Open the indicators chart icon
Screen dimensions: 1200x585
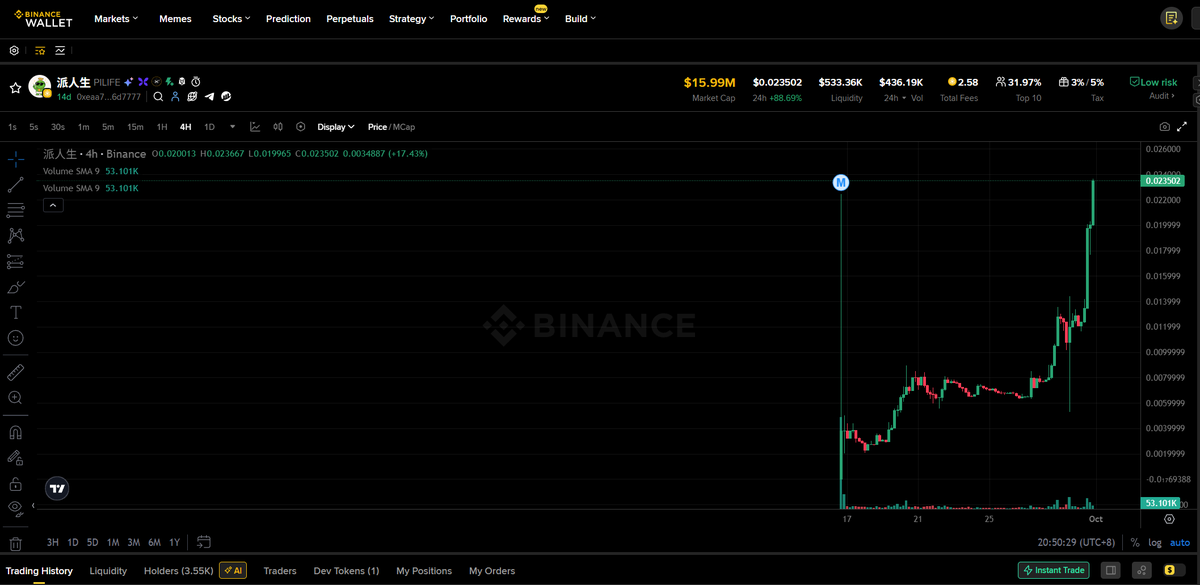tap(255, 127)
